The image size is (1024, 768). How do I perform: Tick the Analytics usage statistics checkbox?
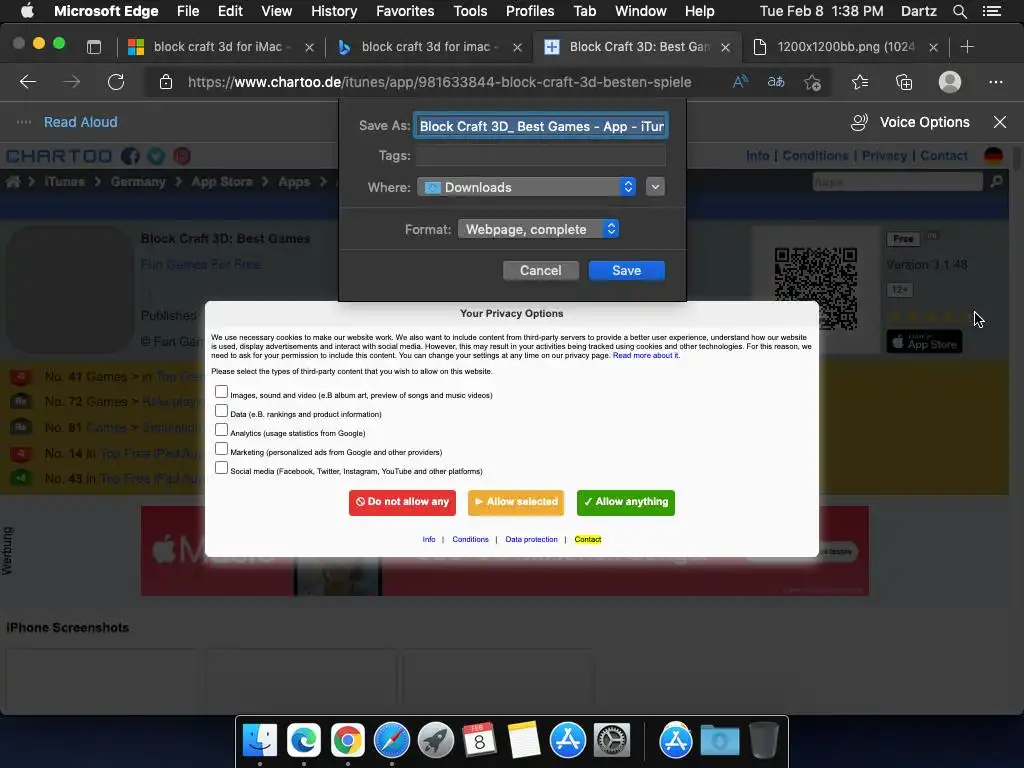(221, 430)
